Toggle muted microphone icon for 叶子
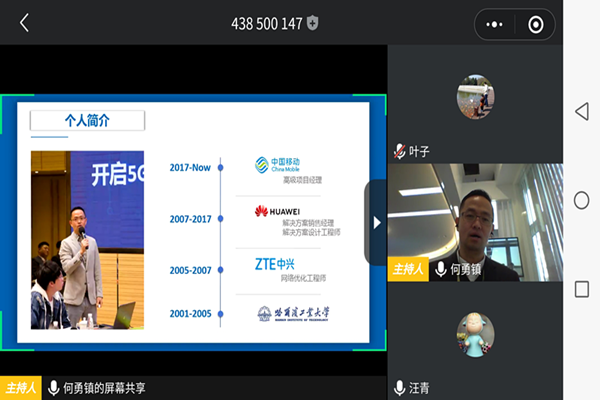 (x=400, y=151)
